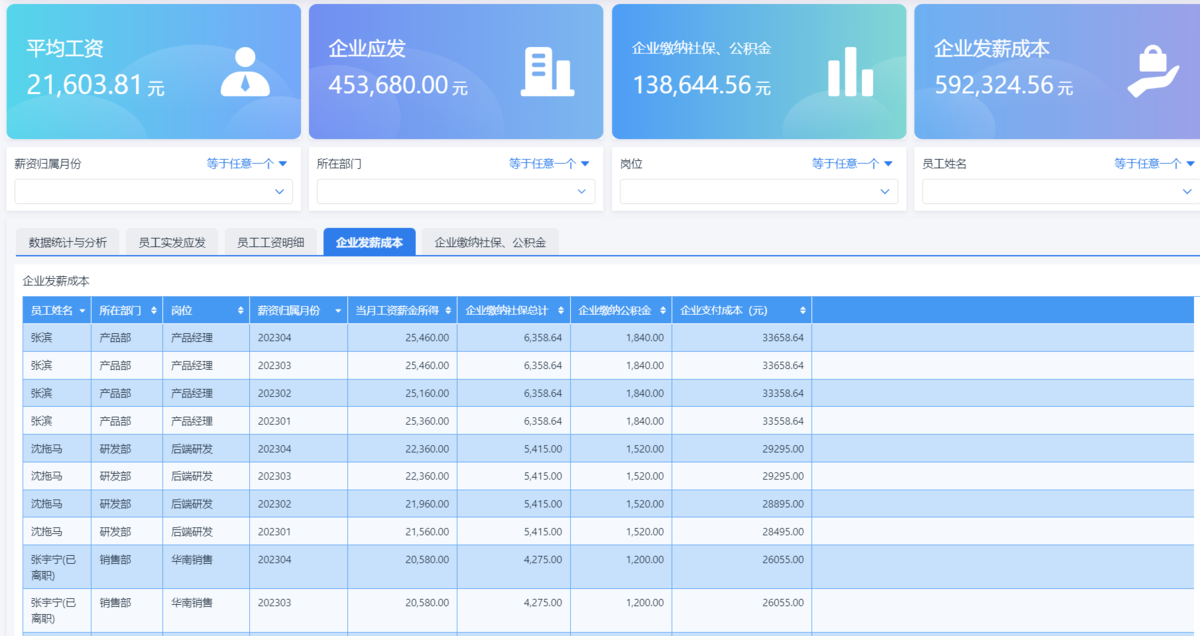The width and height of the screenshot is (1200, 636).
Task: Click the person icon on 平均工资 card
Action: (245, 71)
